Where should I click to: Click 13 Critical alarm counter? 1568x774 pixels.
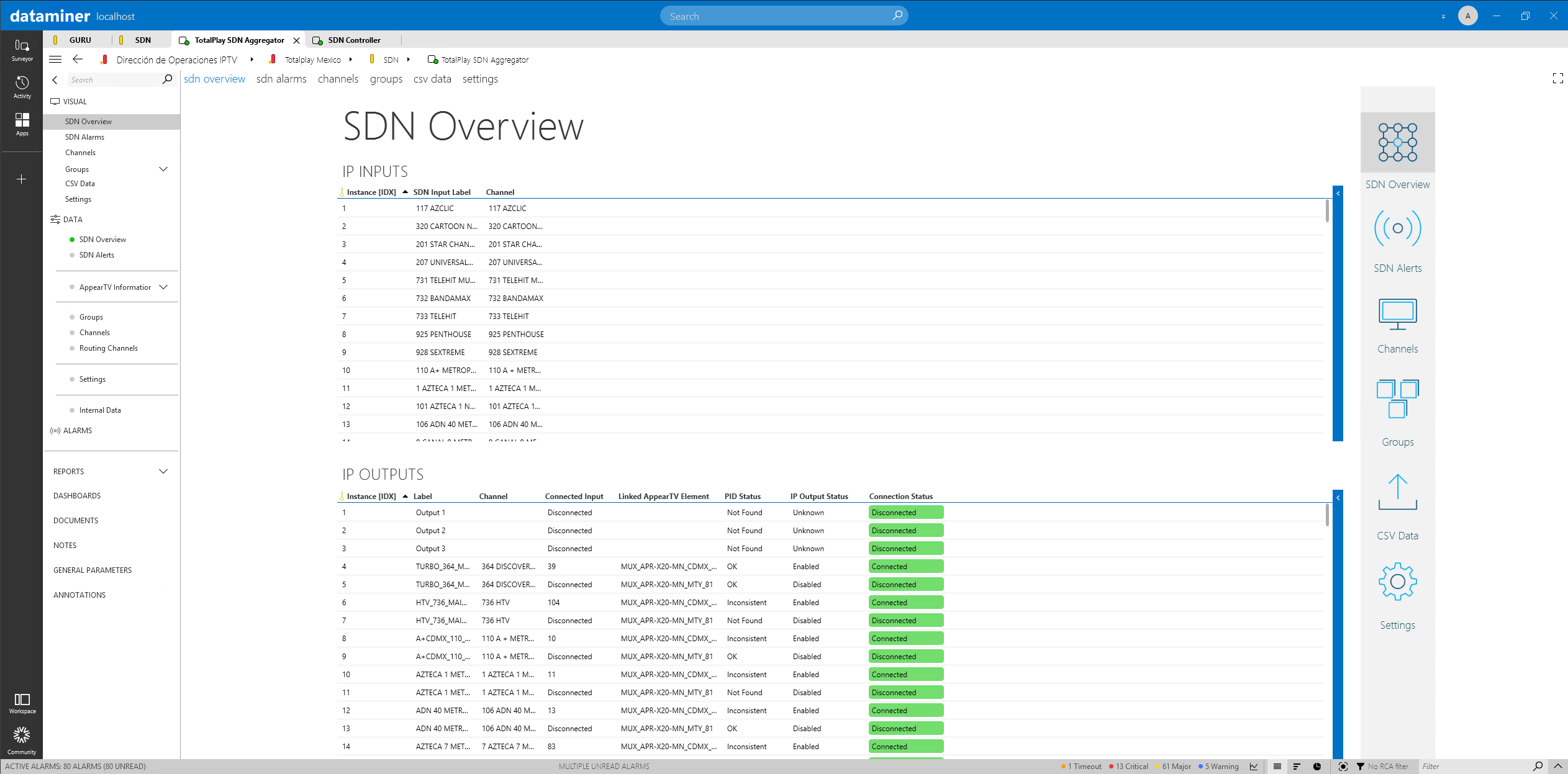click(1129, 767)
